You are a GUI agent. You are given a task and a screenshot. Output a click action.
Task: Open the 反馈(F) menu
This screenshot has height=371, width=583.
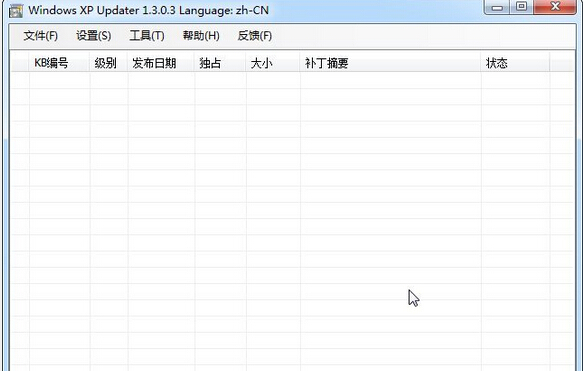255,36
